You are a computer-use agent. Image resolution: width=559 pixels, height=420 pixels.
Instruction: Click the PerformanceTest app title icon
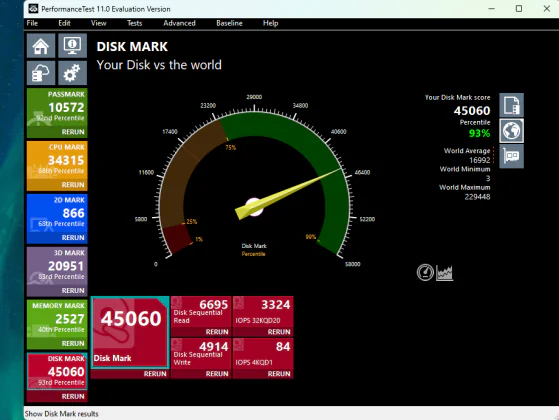33,9
